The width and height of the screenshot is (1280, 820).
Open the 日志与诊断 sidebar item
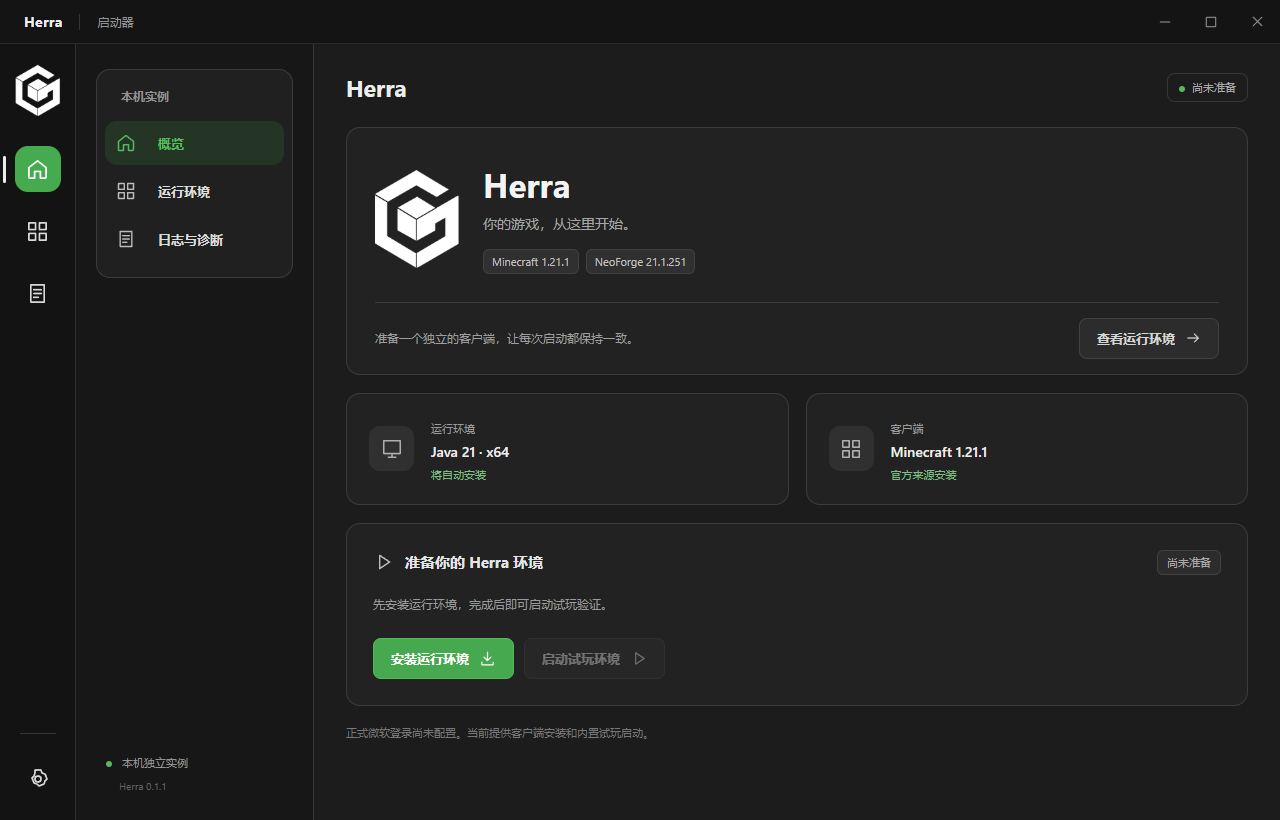click(x=194, y=239)
